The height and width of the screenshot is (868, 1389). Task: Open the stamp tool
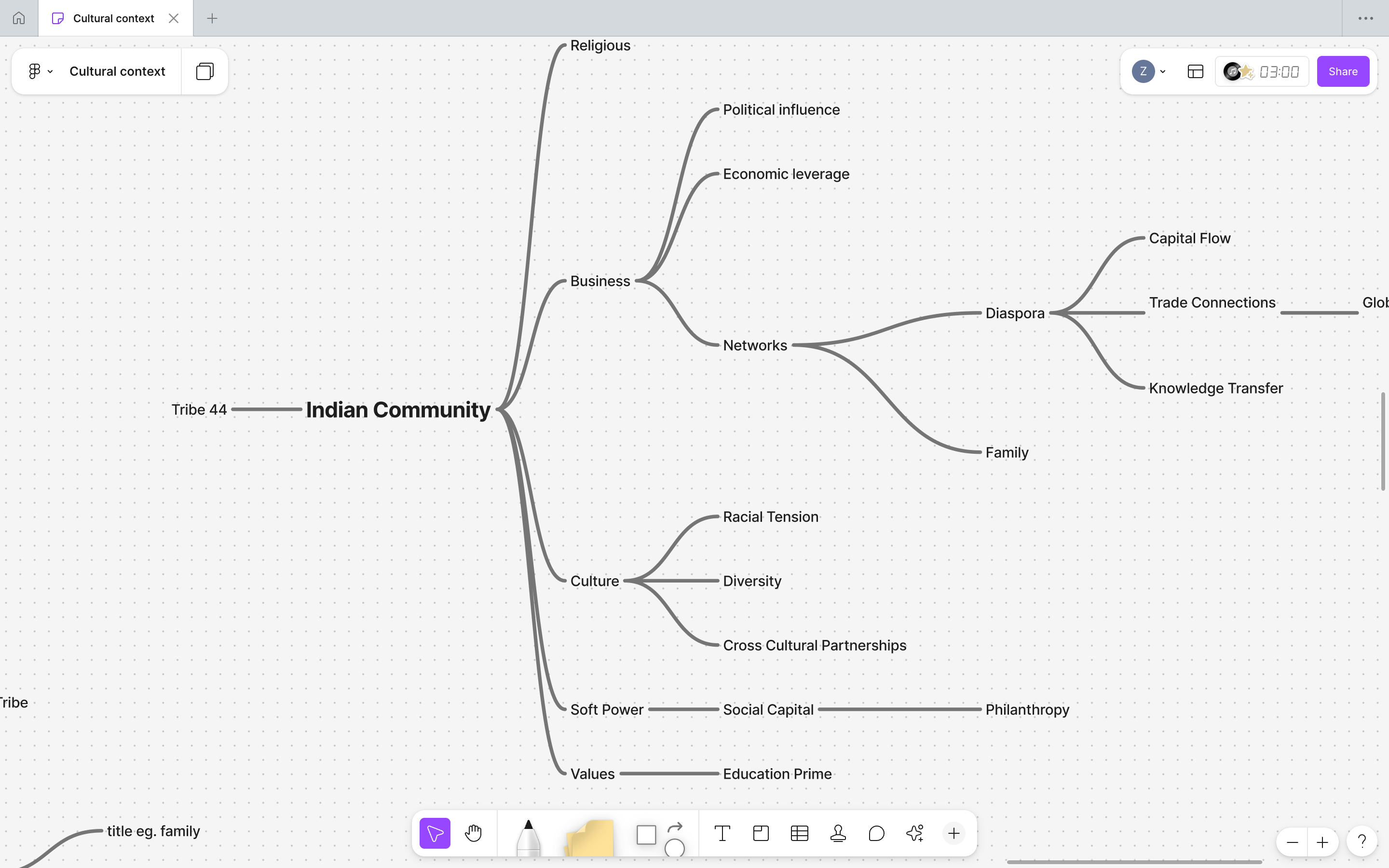click(838, 833)
